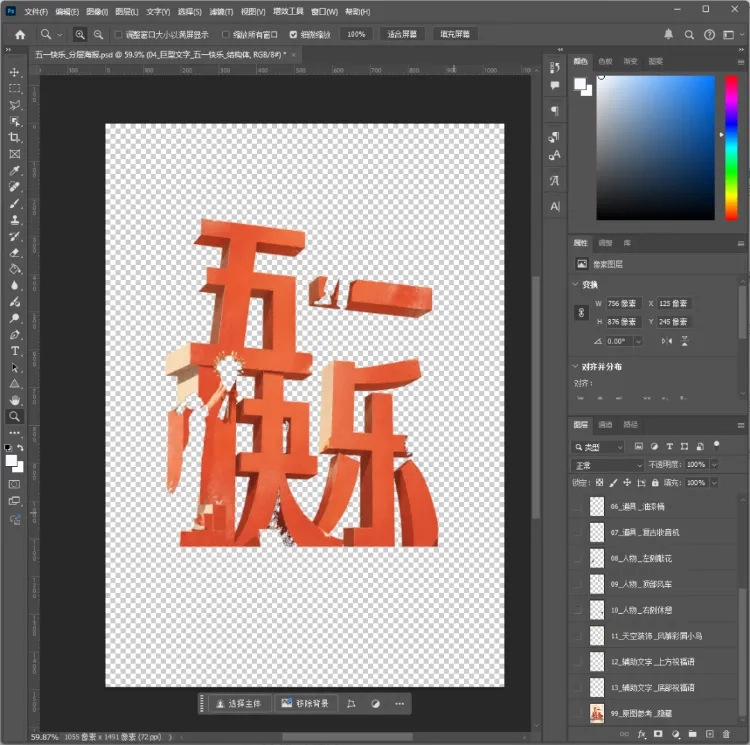Open the workspace switcher dropdown

[x=731, y=34]
